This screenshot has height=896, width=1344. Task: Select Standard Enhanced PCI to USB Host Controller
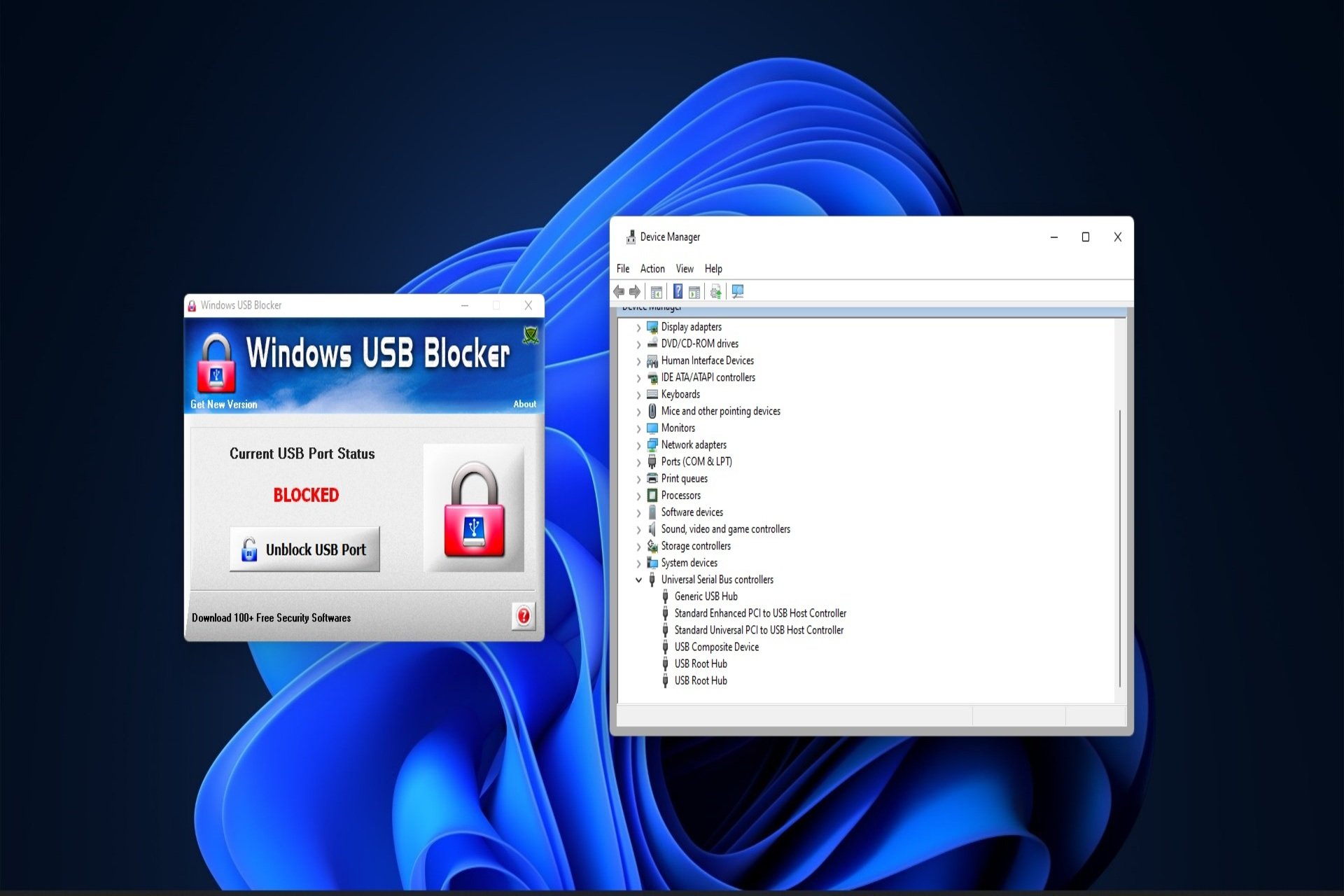click(x=760, y=613)
